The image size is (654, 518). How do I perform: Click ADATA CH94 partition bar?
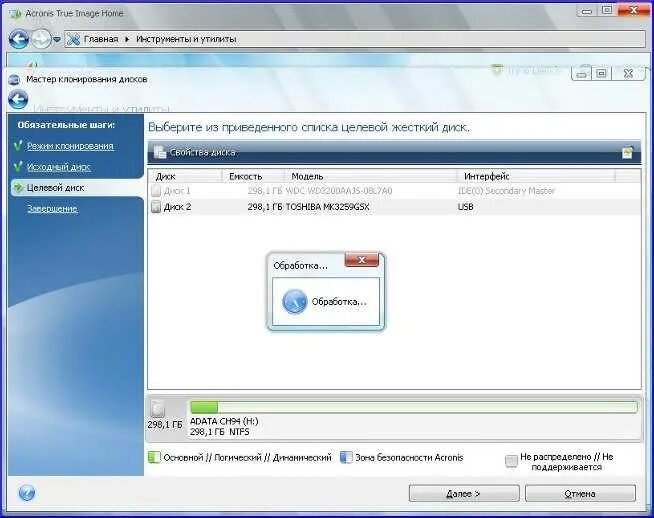pyautogui.click(x=414, y=407)
